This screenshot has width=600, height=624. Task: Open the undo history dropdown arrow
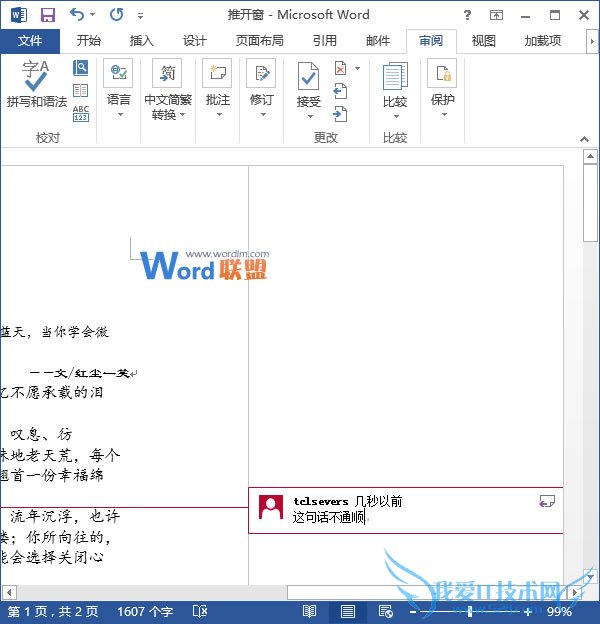click(x=93, y=15)
